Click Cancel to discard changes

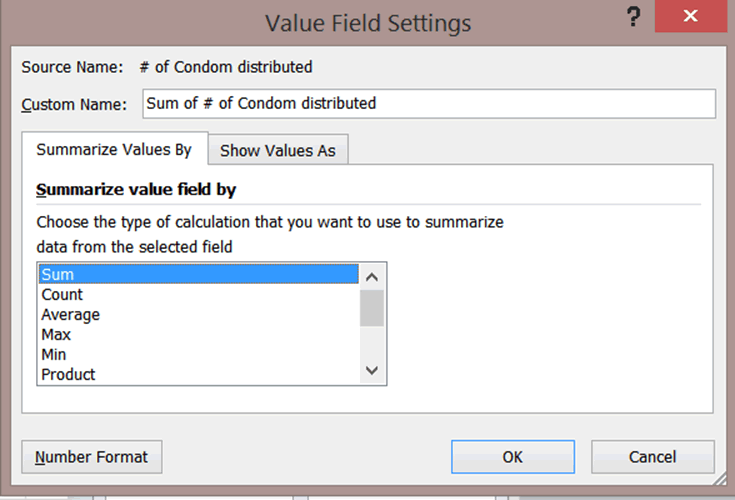click(x=652, y=457)
